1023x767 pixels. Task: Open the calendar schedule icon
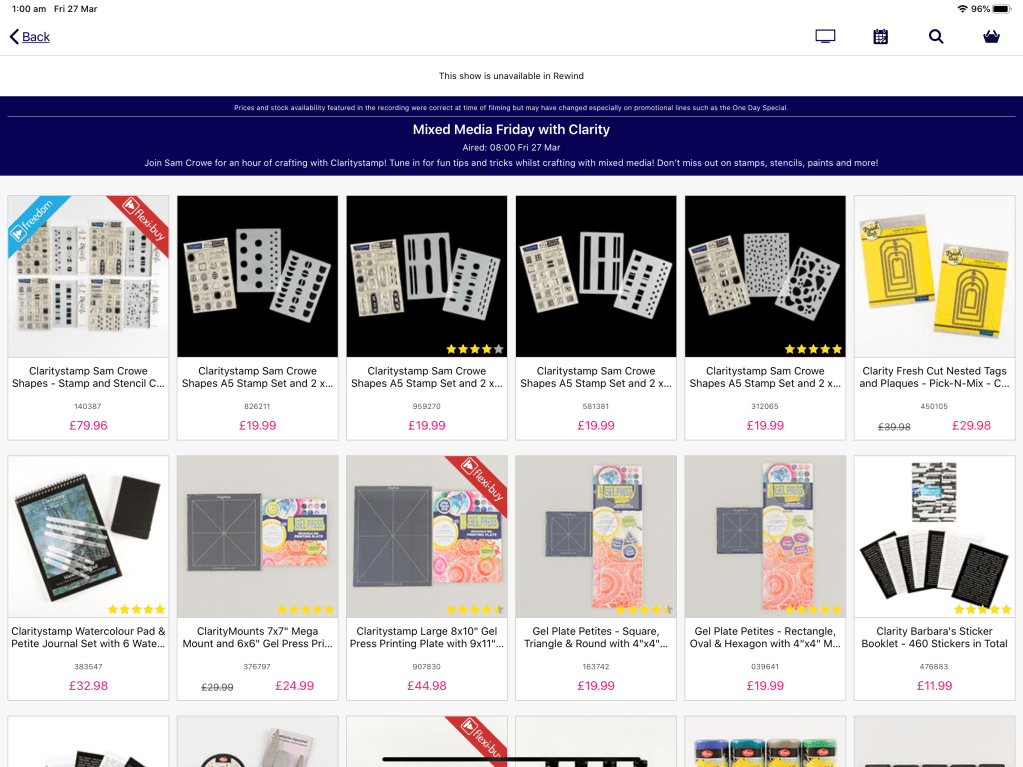coord(881,37)
